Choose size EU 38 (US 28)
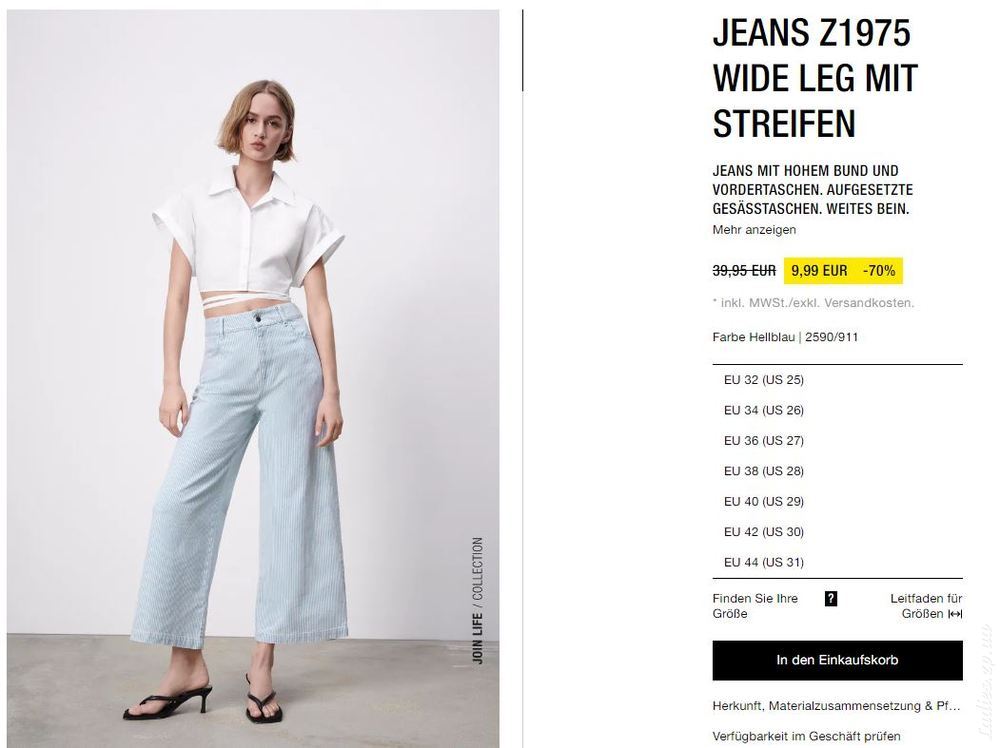The image size is (1000, 748). click(x=837, y=471)
